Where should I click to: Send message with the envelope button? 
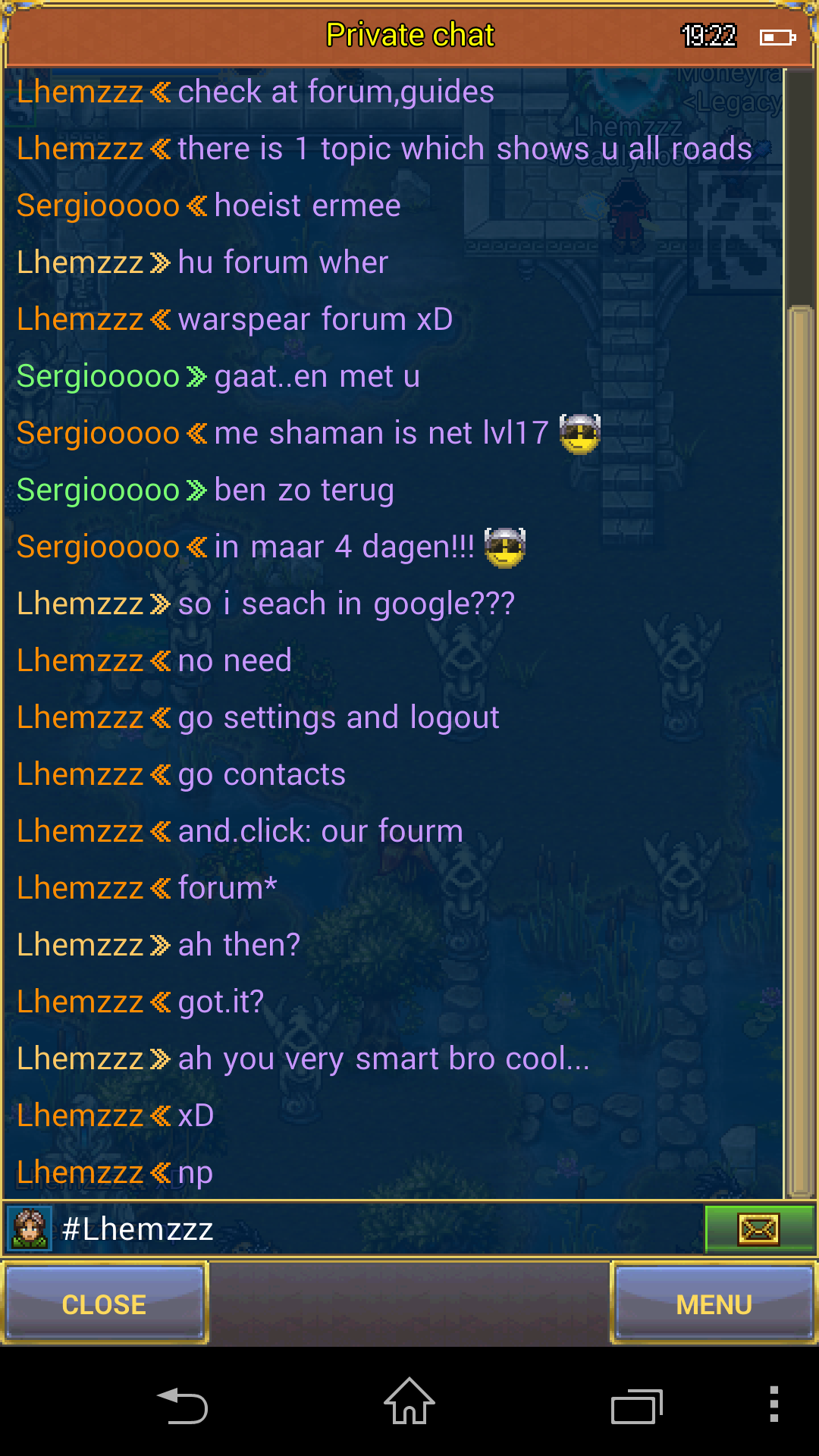(759, 1229)
